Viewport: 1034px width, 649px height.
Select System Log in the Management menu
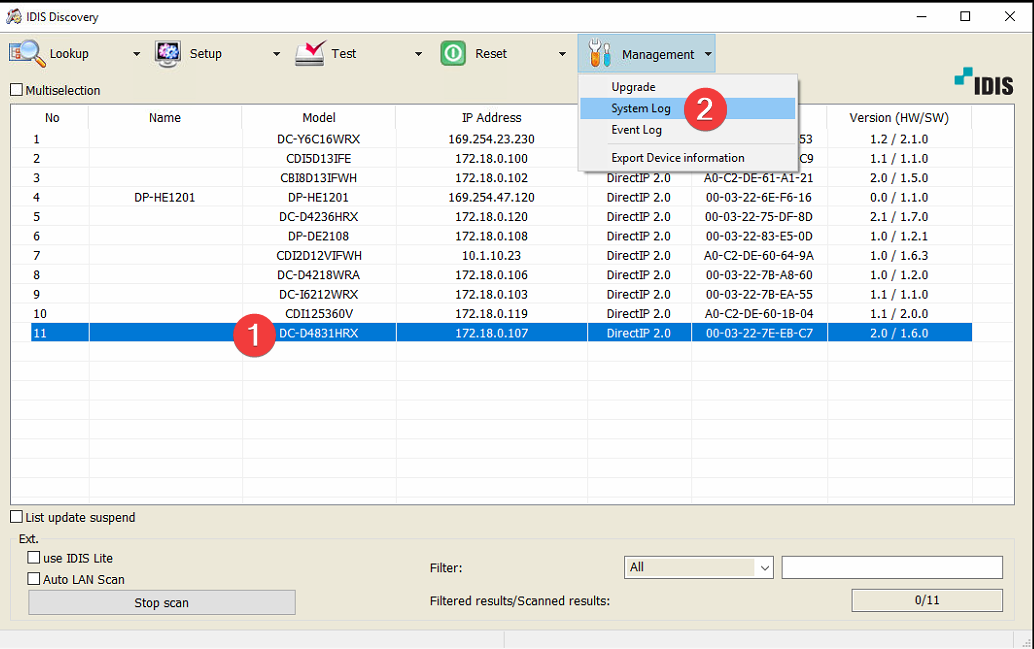[x=688, y=108]
